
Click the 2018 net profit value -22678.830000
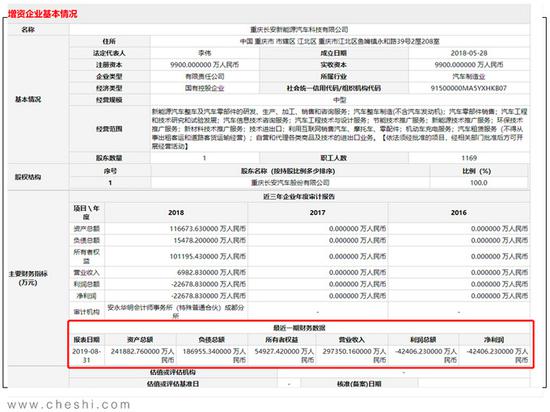(x=209, y=296)
